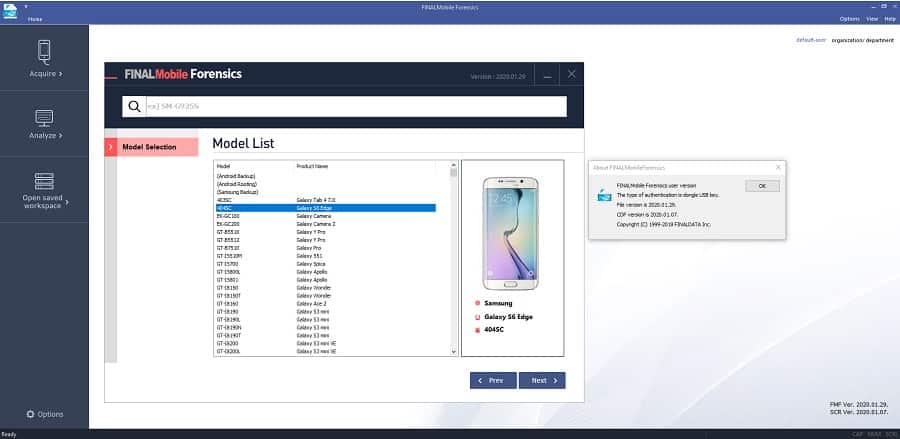The image size is (900, 439).
Task: Click the Samsung manufacturer label
Action: [x=498, y=303]
